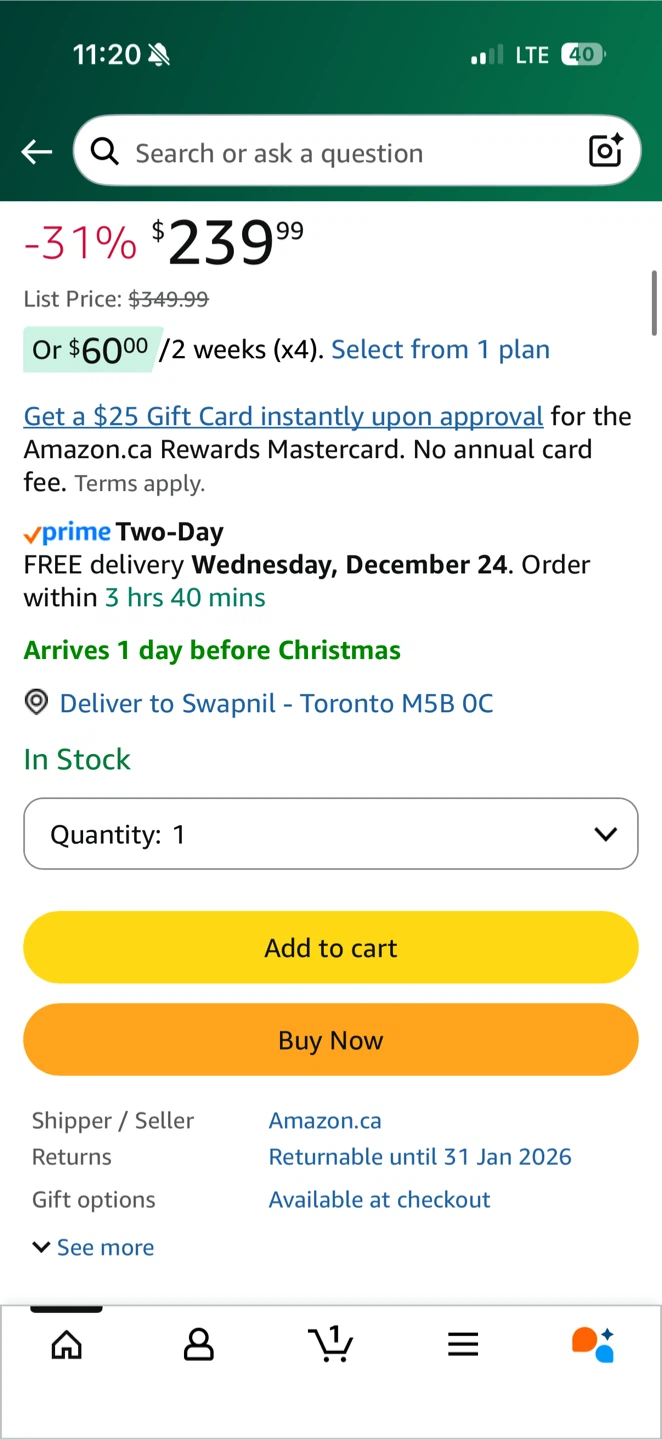Open camera lens search icon
The image size is (662, 1440).
[606, 151]
